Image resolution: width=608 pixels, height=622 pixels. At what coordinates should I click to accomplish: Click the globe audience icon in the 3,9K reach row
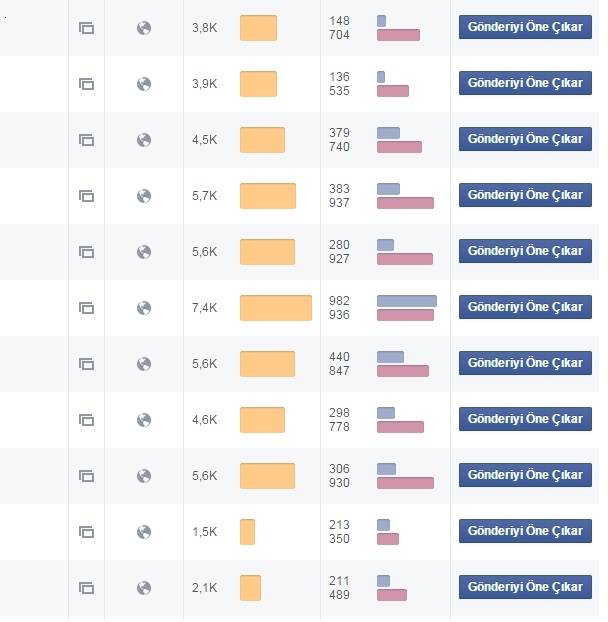coord(144,84)
